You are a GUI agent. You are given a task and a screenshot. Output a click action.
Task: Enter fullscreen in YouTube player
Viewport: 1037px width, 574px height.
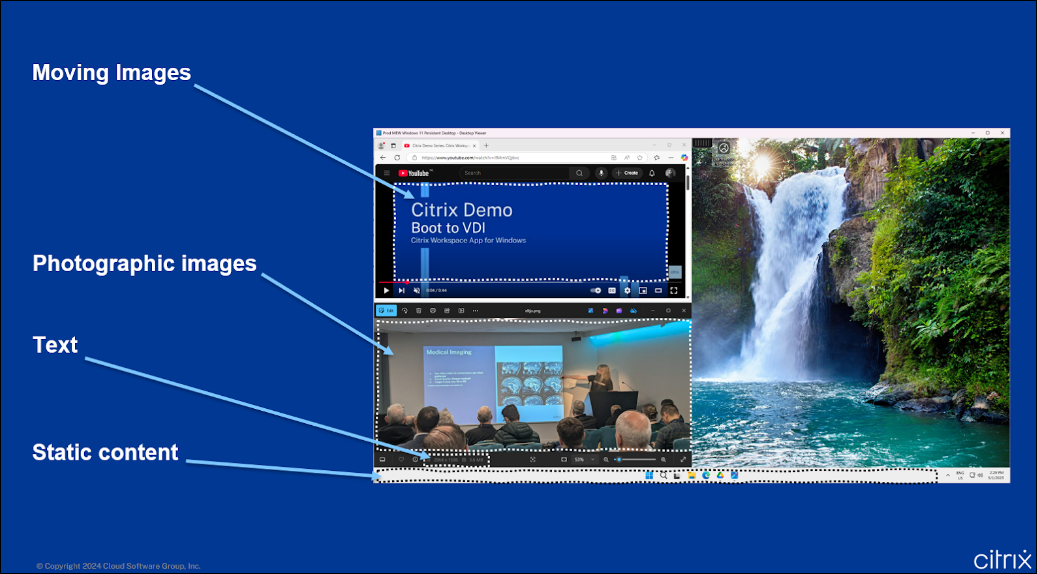point(675,291)
